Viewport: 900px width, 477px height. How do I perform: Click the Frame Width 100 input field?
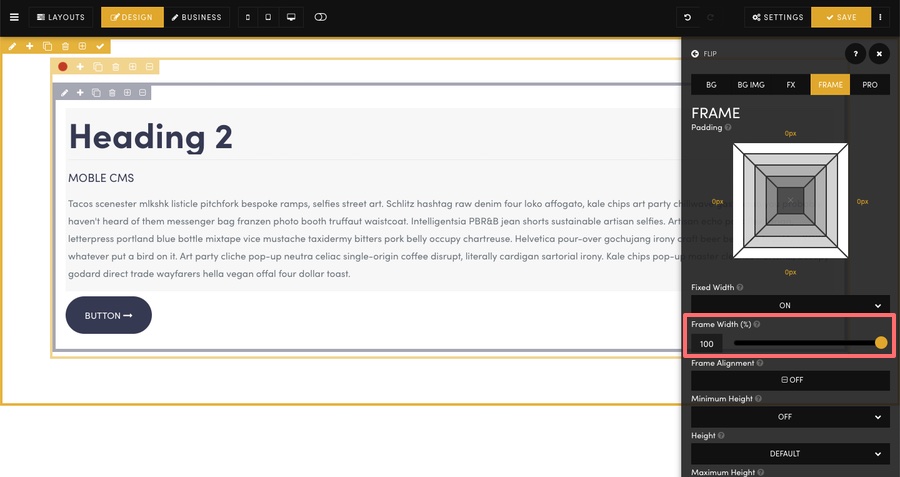707,343
